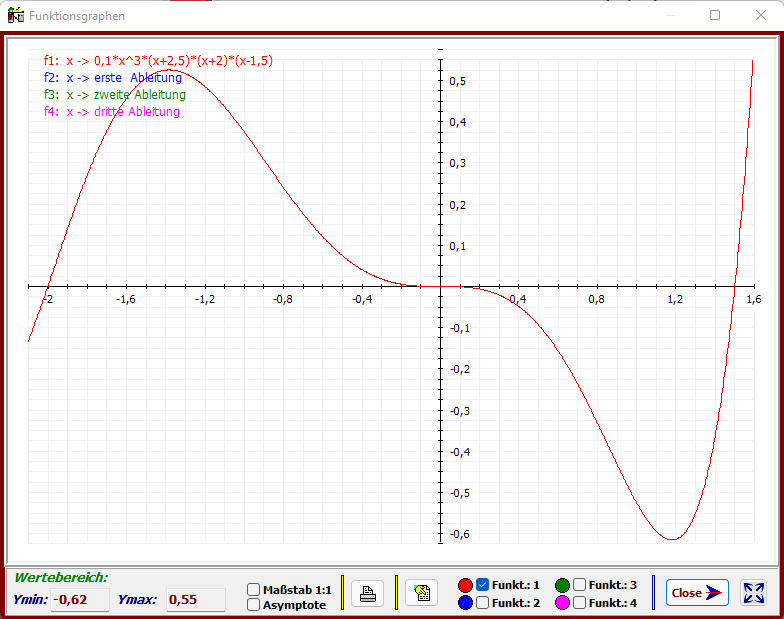Click the f1 function legend entry
The width and height of the screenshot is (784, 619).
point(158,61)
